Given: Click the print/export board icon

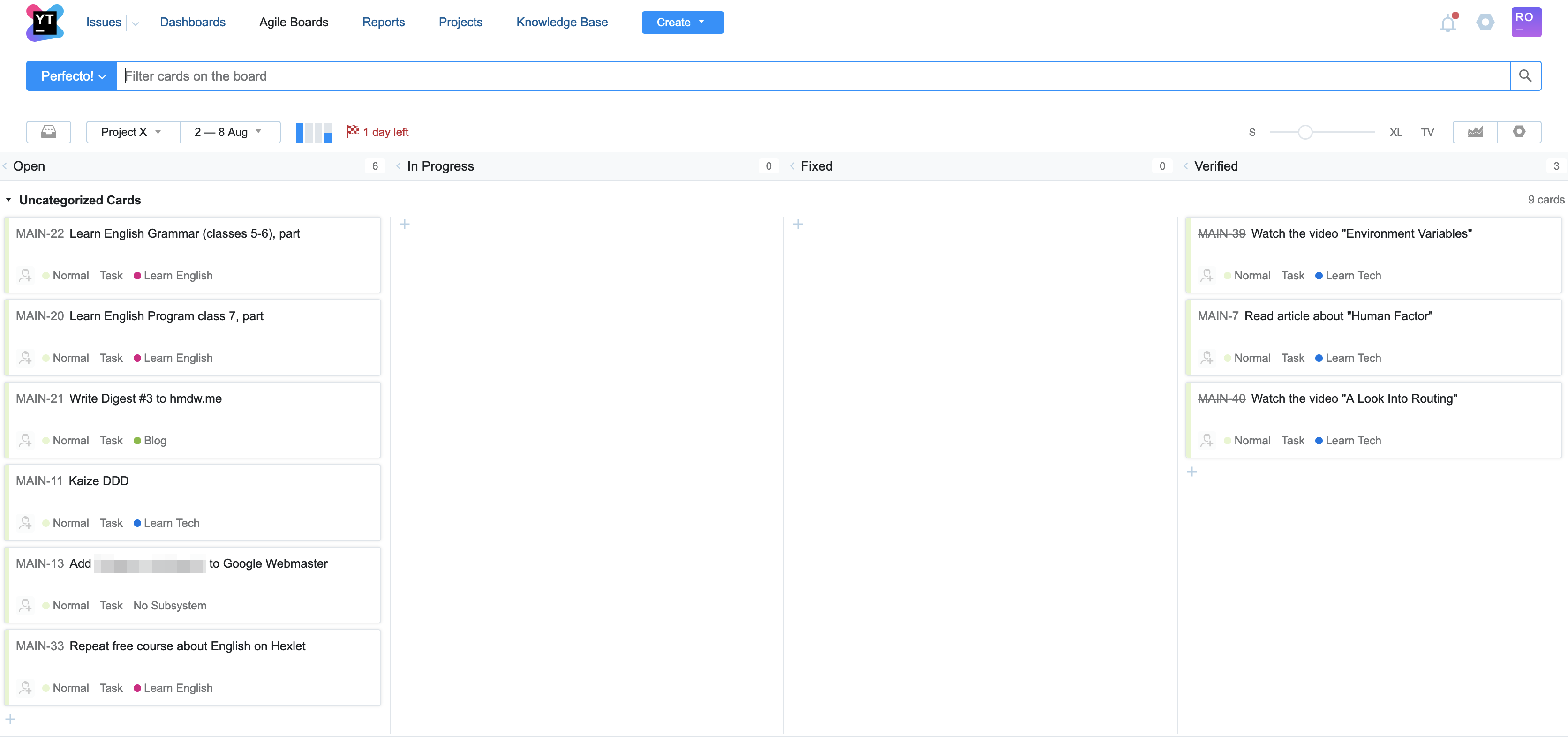Looking at the screenshot, I should 48,131.
